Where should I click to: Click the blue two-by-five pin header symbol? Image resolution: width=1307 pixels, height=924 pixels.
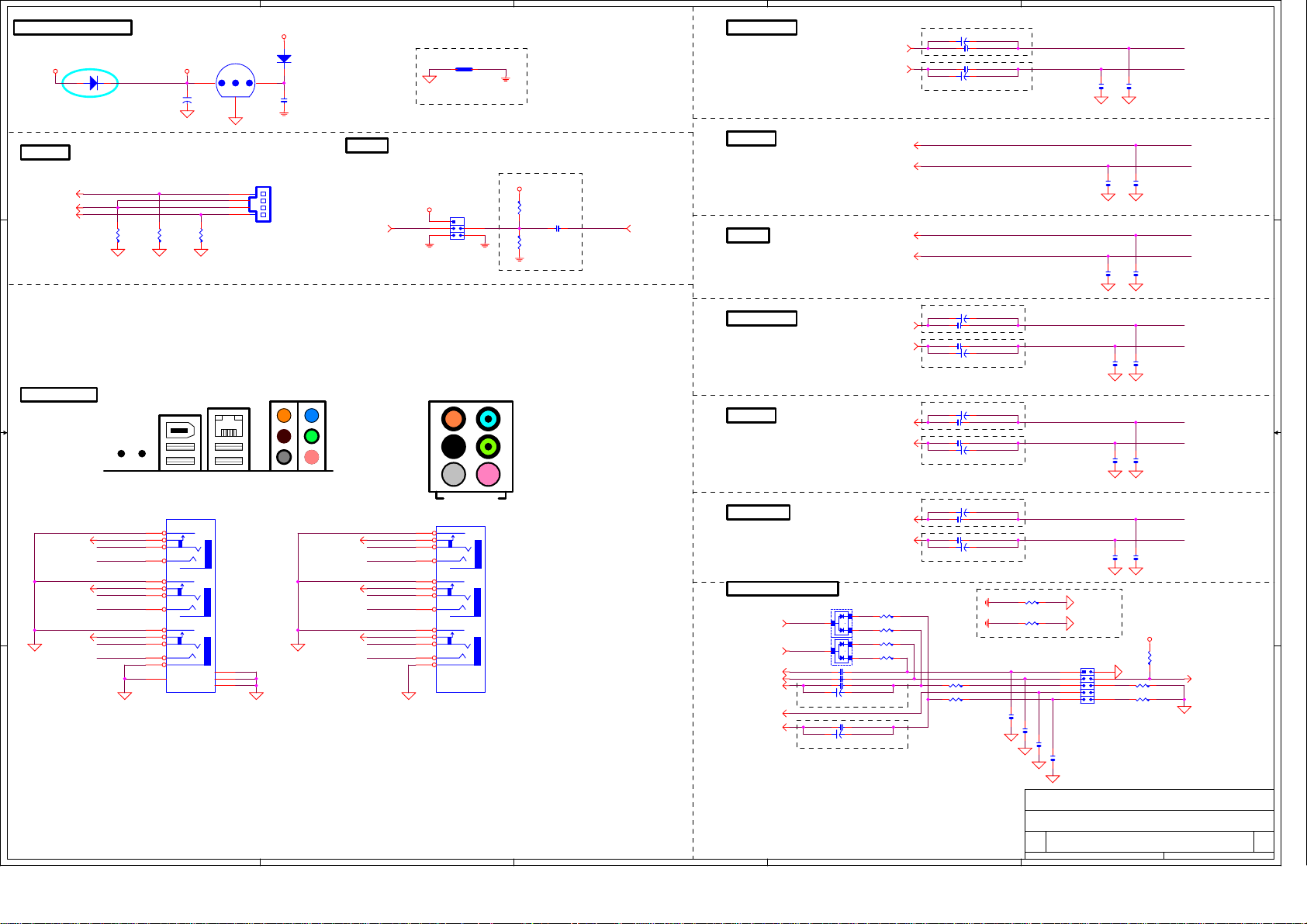point(1087,686)
